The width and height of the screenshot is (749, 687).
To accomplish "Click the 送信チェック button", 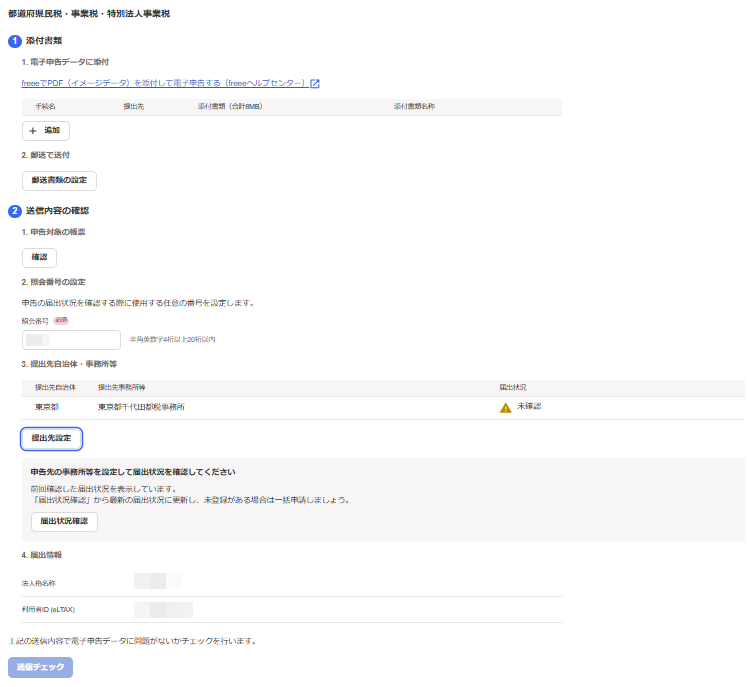I will [x=40, y=667].
